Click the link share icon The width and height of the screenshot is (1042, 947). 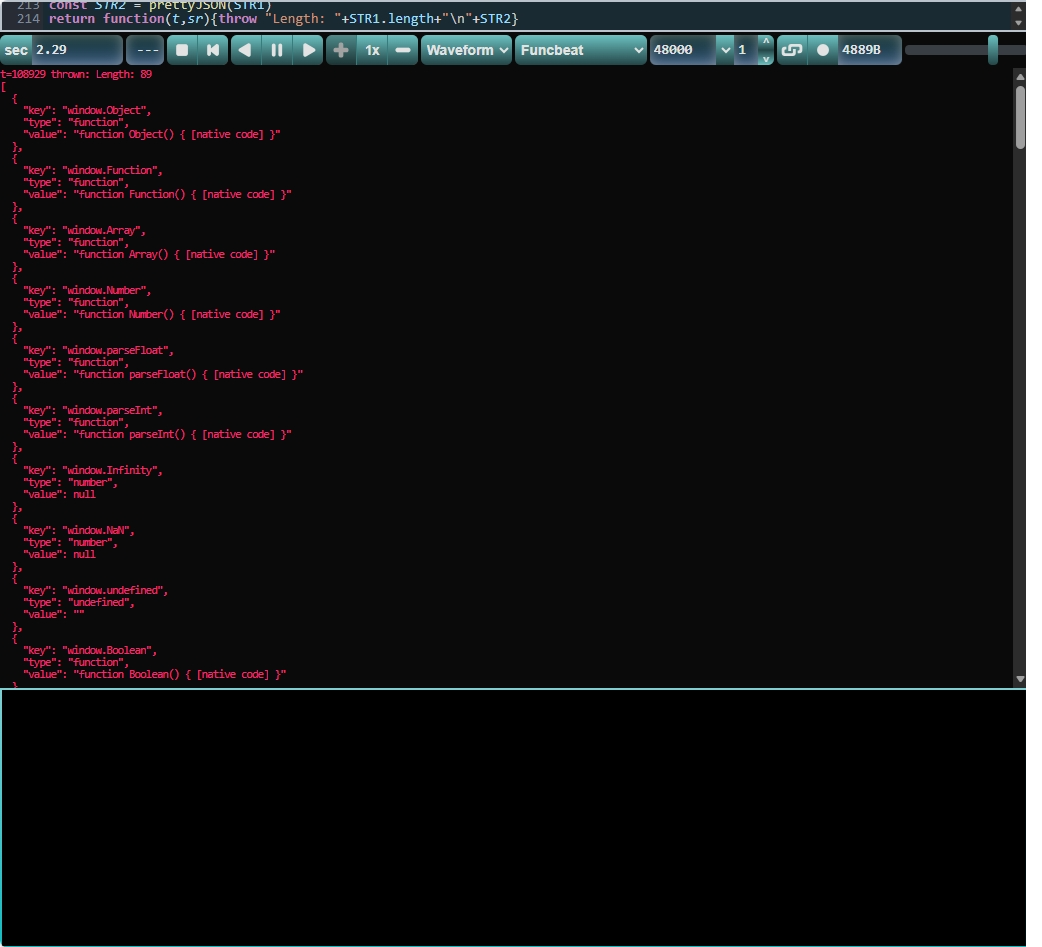click(791, 50)
